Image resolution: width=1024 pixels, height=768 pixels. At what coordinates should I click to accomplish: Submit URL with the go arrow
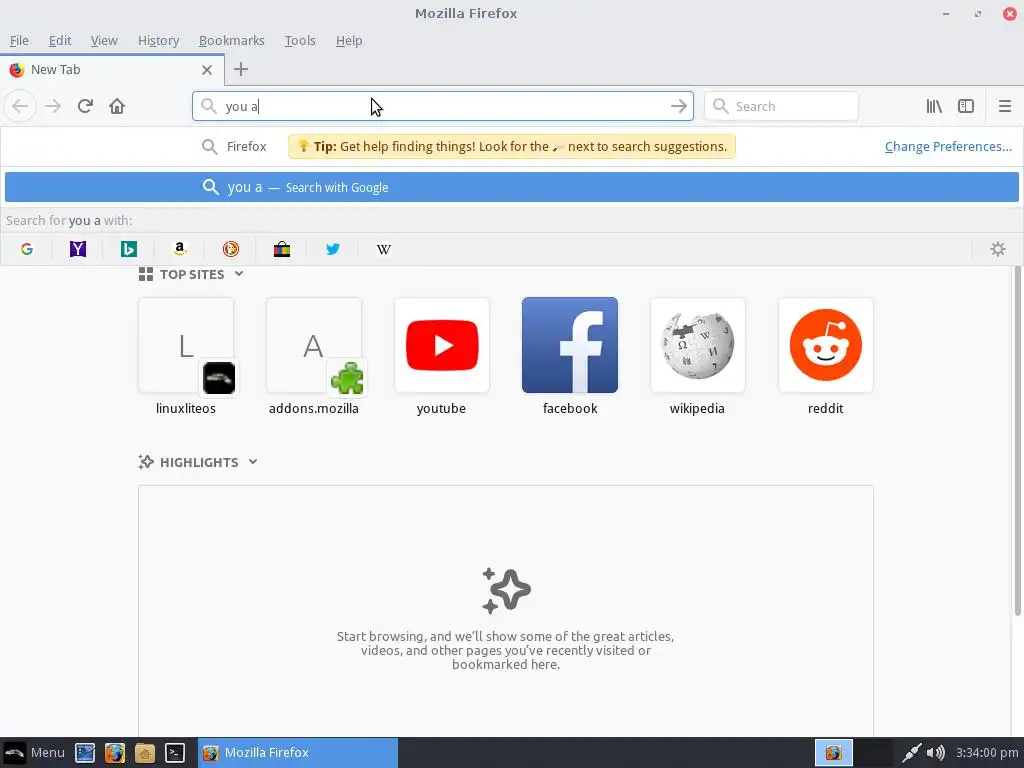point(679,106)
